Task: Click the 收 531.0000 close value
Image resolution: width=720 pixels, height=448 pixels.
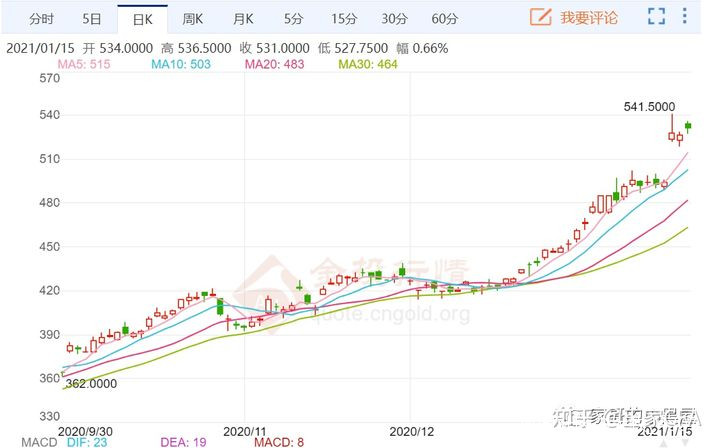Action: [275, 48]
